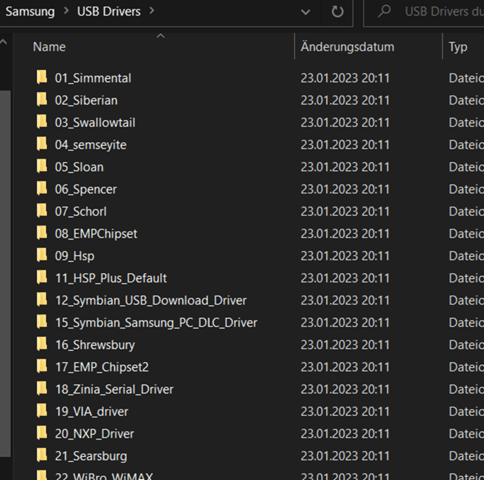Screen dimensions: 484x480
Task: Sort by Name column header
Action: coord(49,47)
